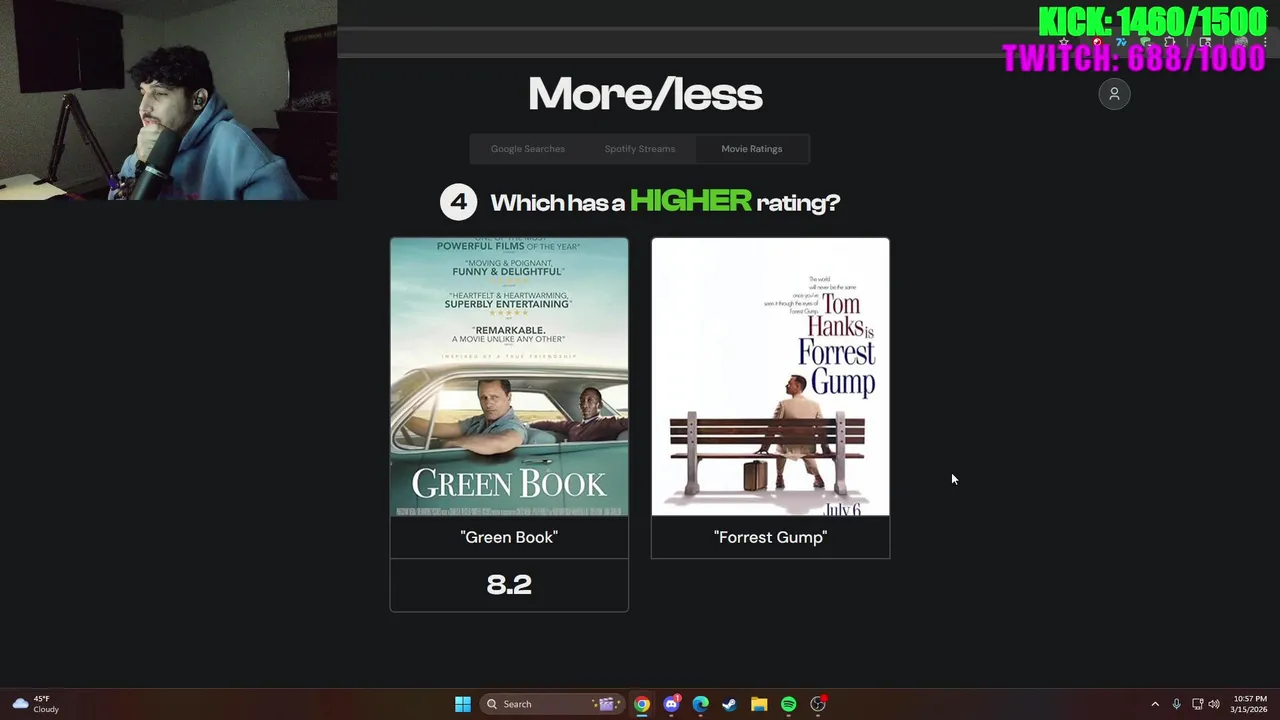Open the weather widget showing Cloudy
1280x720 pixels.
(35, 704)
